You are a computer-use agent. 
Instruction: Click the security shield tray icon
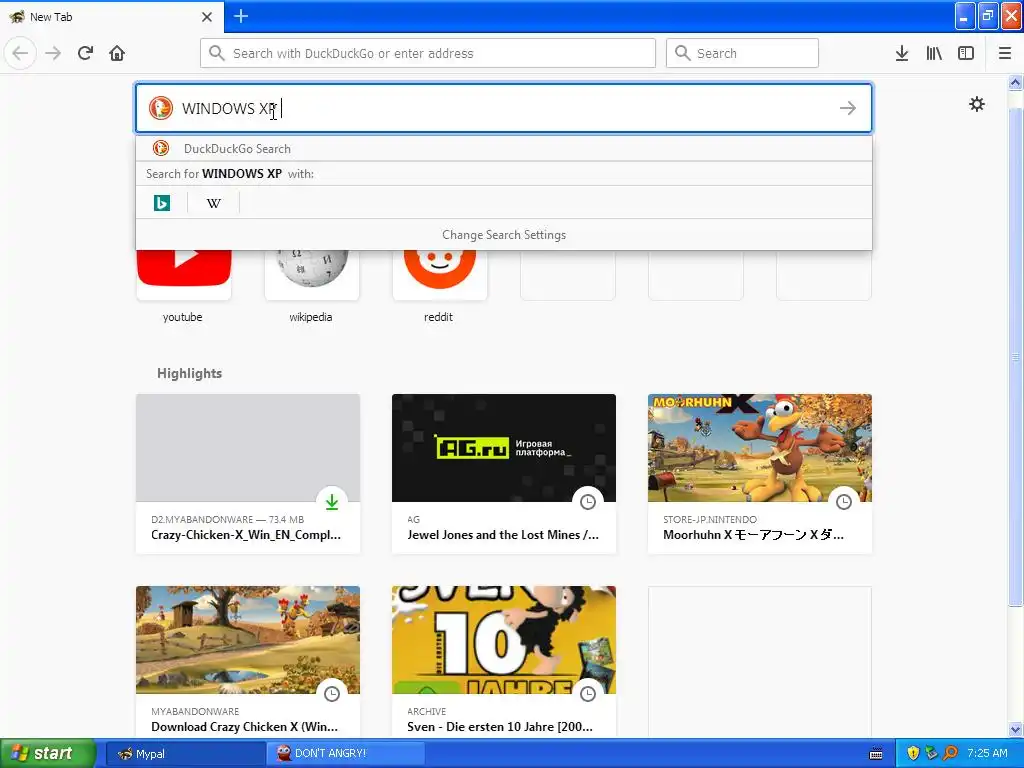click(913, 753)
